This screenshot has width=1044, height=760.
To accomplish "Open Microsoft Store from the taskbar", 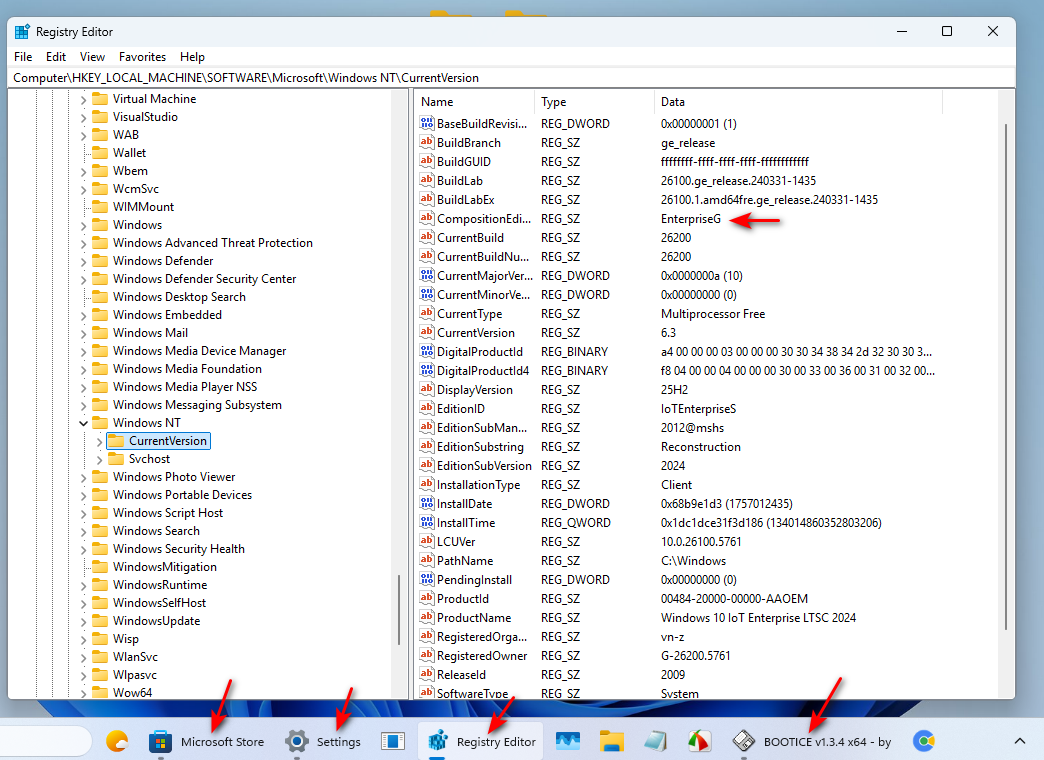I will pos(207,741).
